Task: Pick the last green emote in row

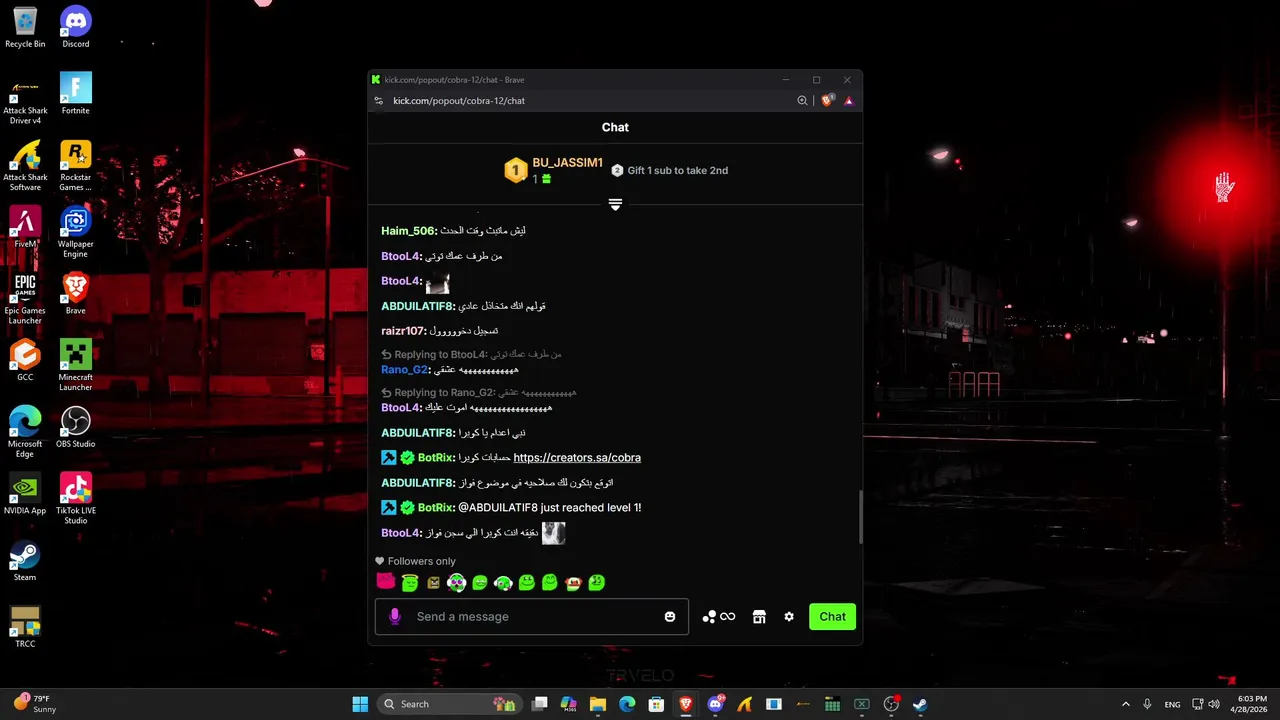Action: click(x=597, y=583)
